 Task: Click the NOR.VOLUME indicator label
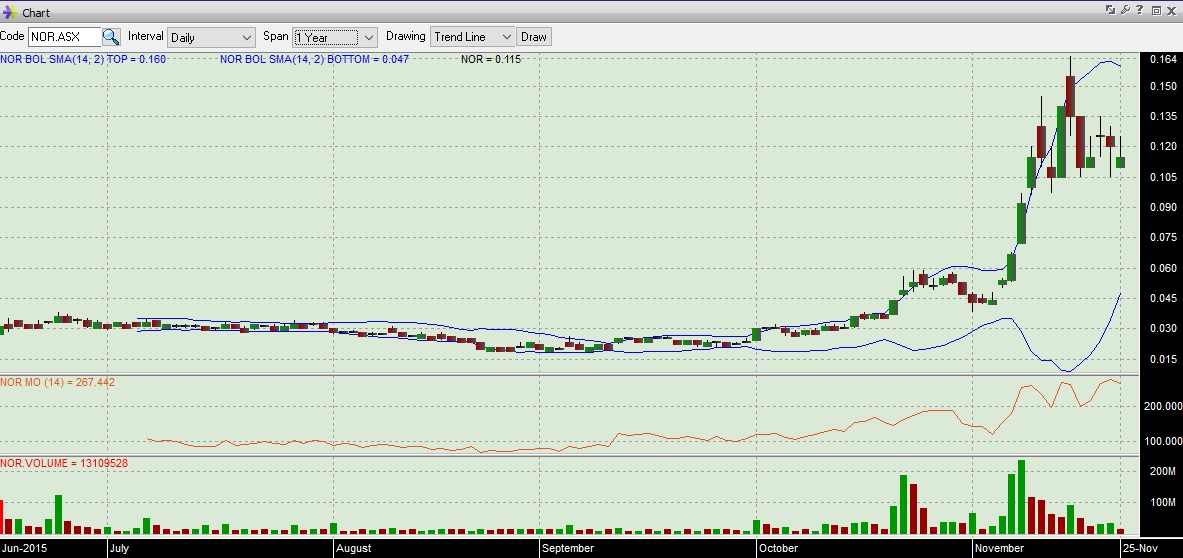coord(64,463)
